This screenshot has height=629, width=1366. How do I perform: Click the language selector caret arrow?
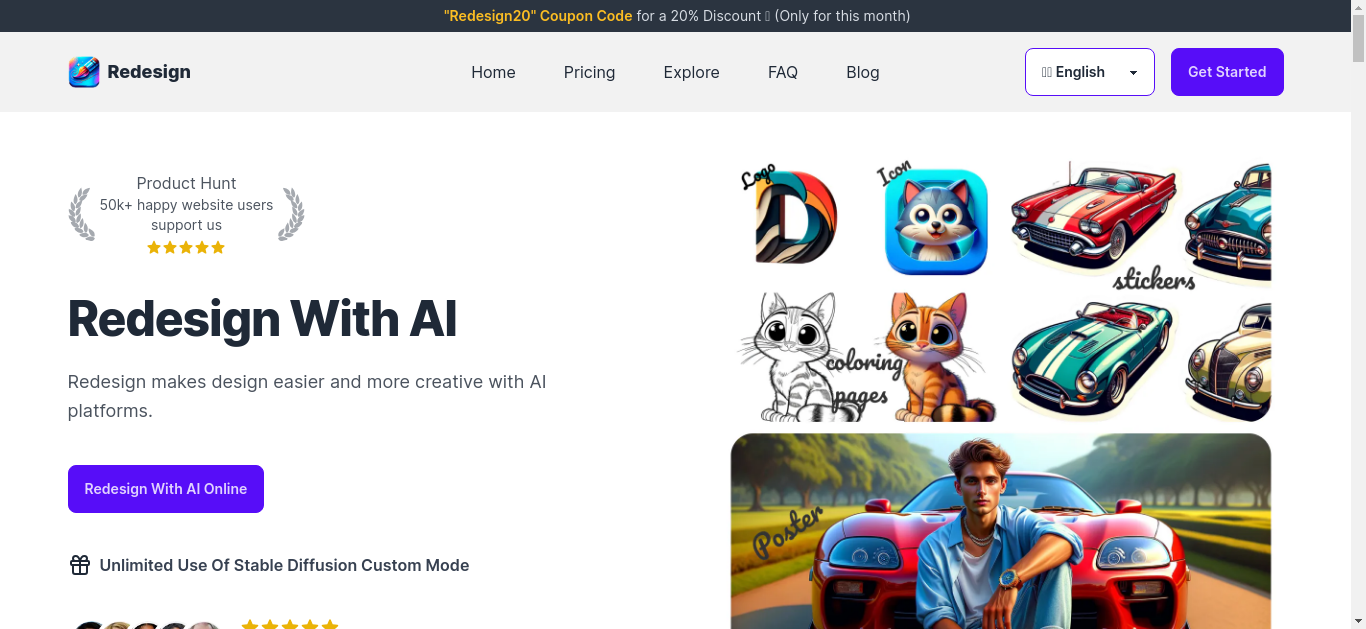[x=1133, y=73]
